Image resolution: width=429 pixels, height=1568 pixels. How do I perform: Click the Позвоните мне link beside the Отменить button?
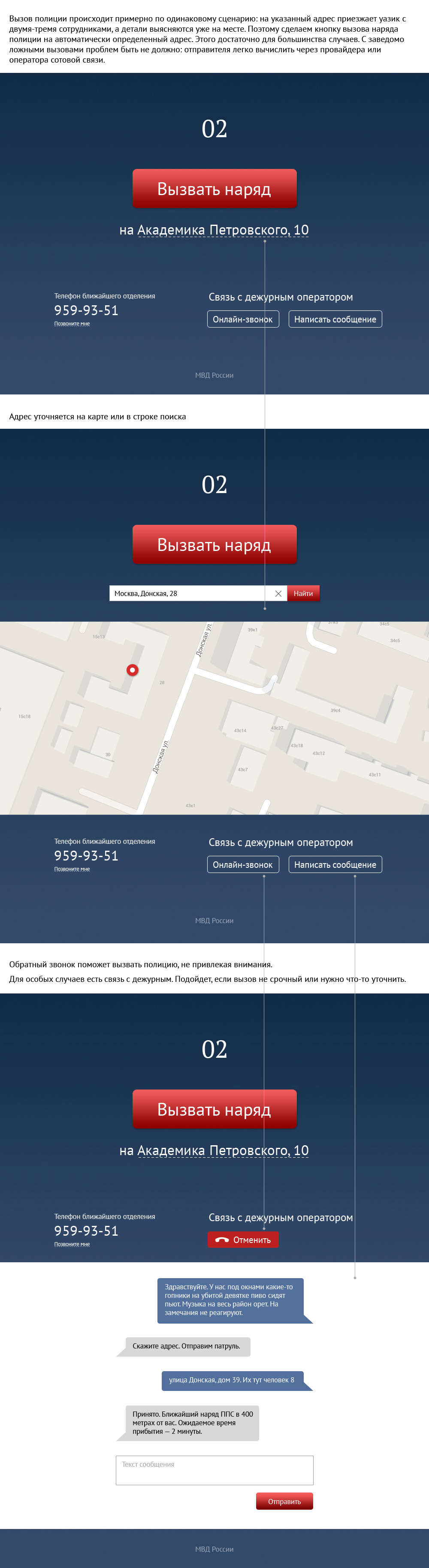point(72,1244)
